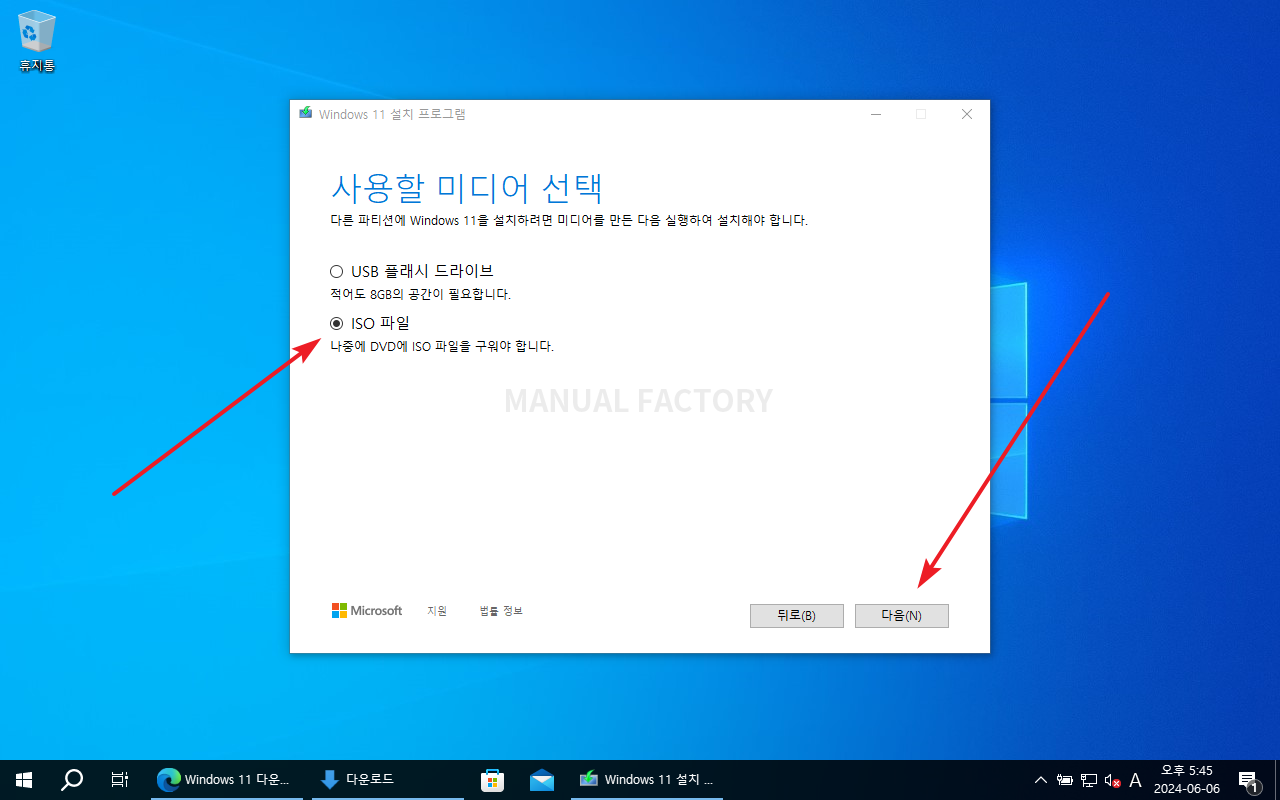This screenshot has height=800, width=1280.
Task: Select the ISO 파일 radio button
Action: [x=337, y=322]
